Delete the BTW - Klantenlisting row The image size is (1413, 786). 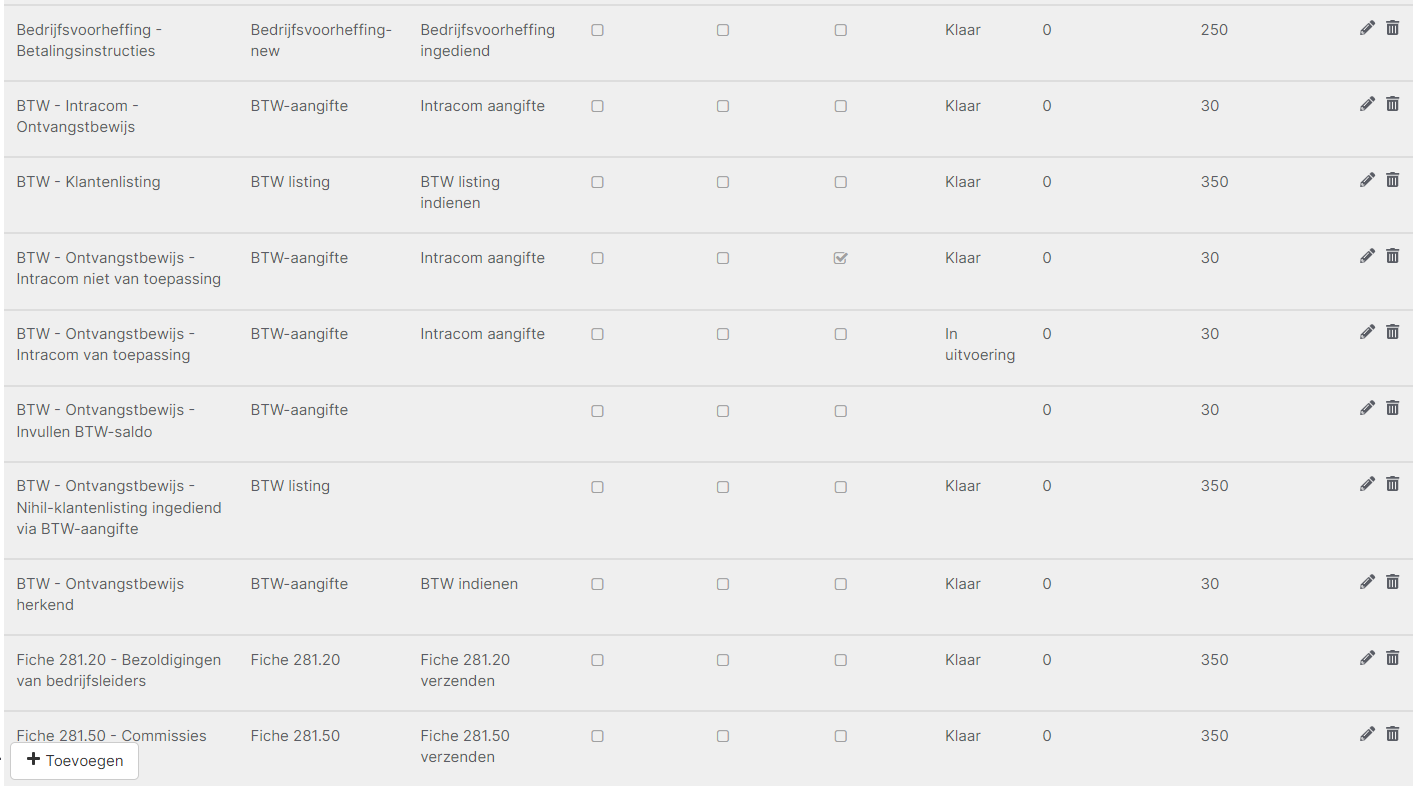tap(1392, 180)
